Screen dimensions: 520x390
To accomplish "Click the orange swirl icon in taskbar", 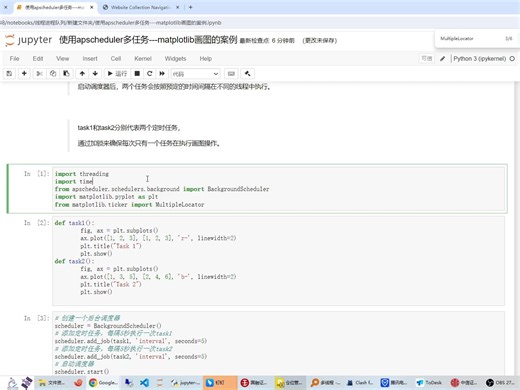I will click(x=78, y=383).
